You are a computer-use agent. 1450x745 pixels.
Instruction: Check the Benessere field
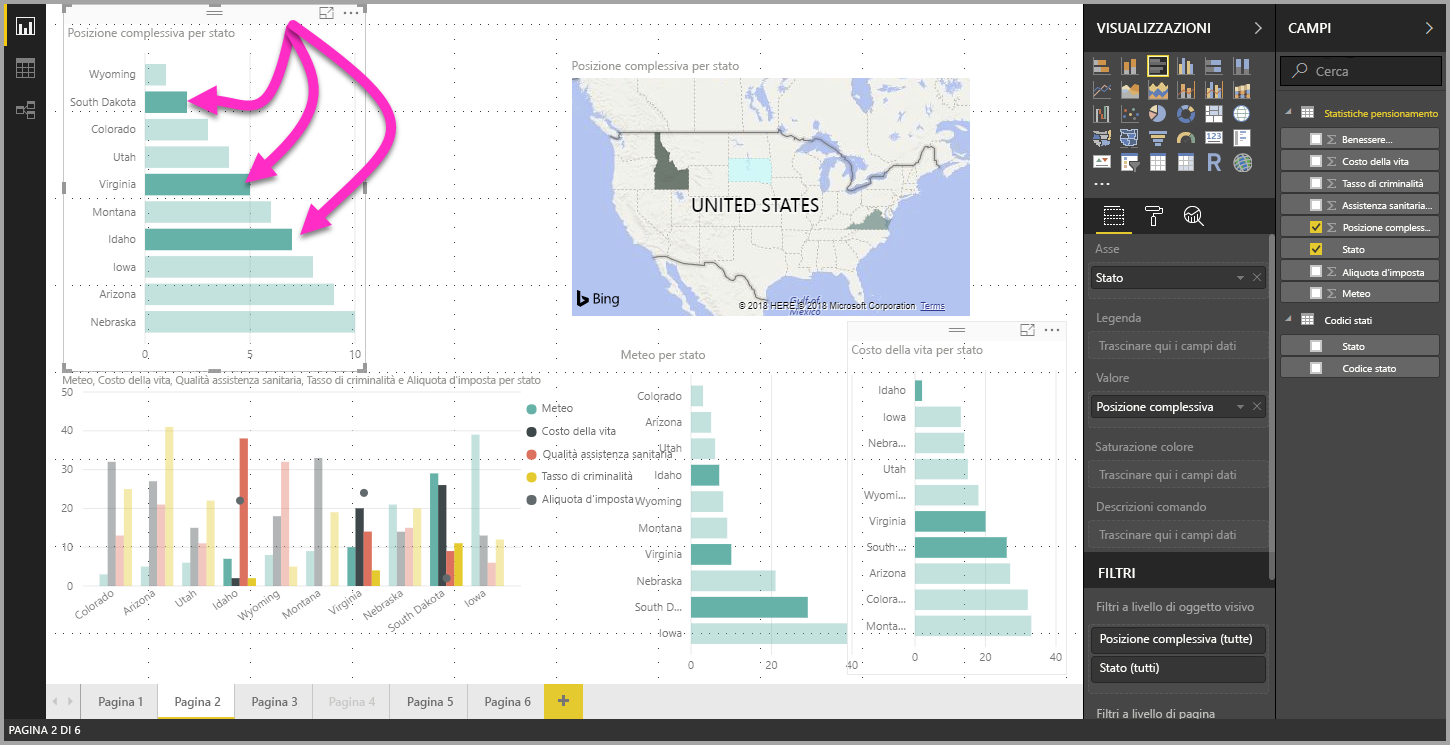point(1316,139)
